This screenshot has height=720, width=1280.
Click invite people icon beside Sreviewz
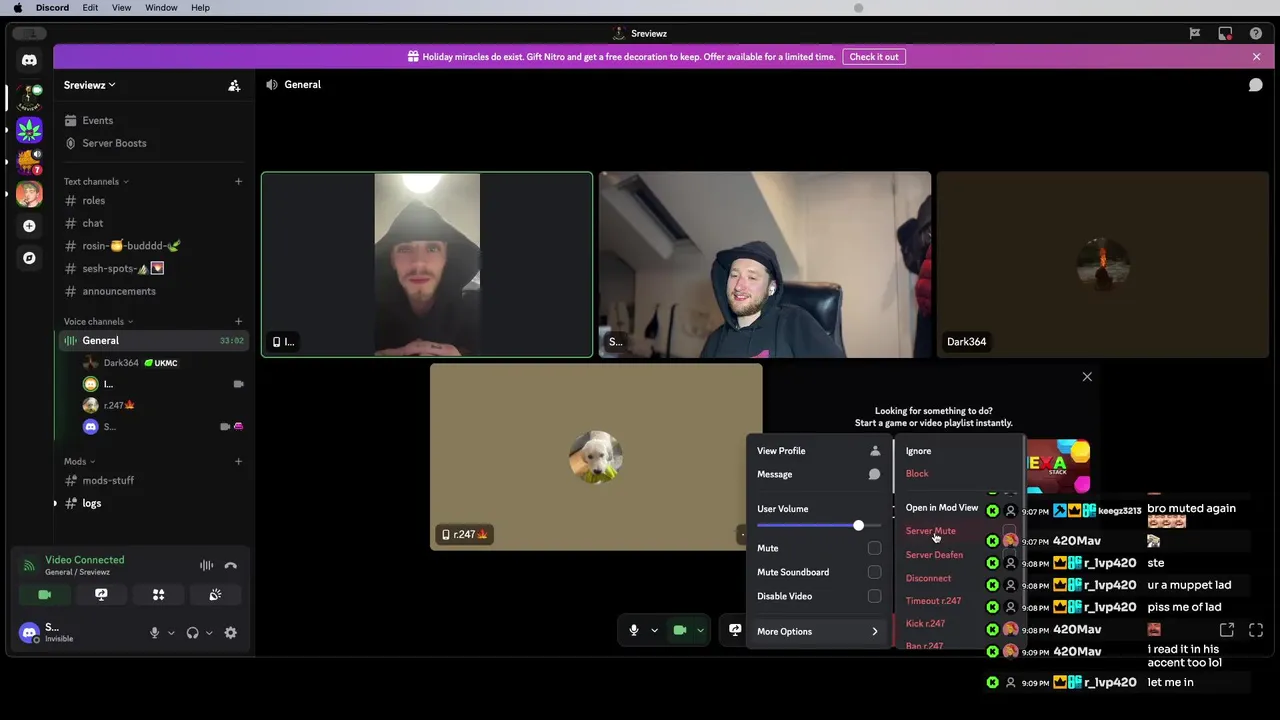coord(234,86)
